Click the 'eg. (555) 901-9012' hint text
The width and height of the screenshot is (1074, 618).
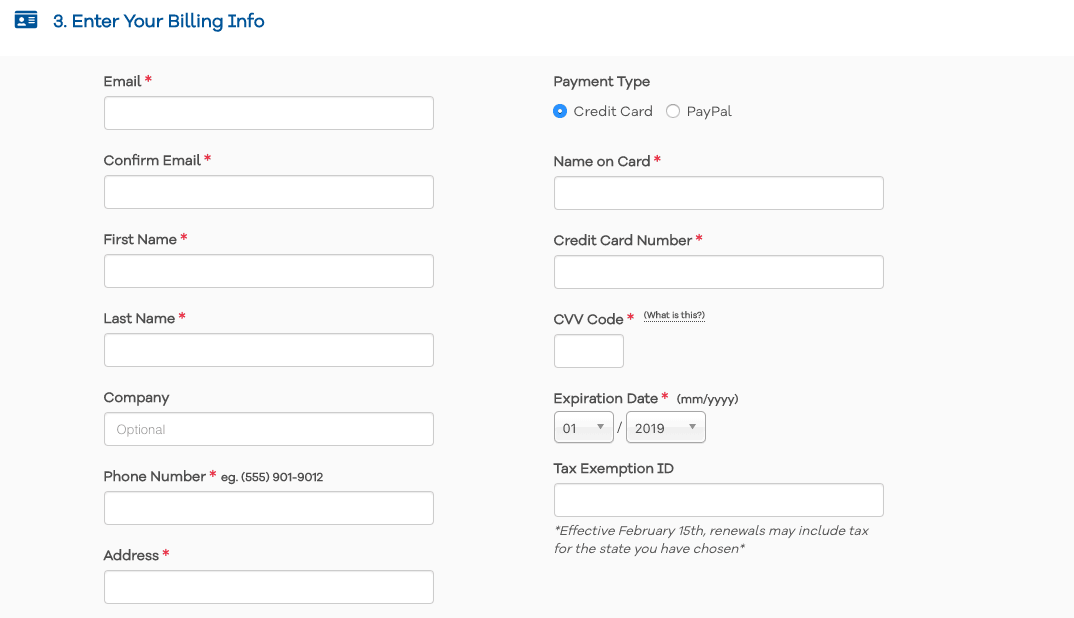[x=272, y=477]
